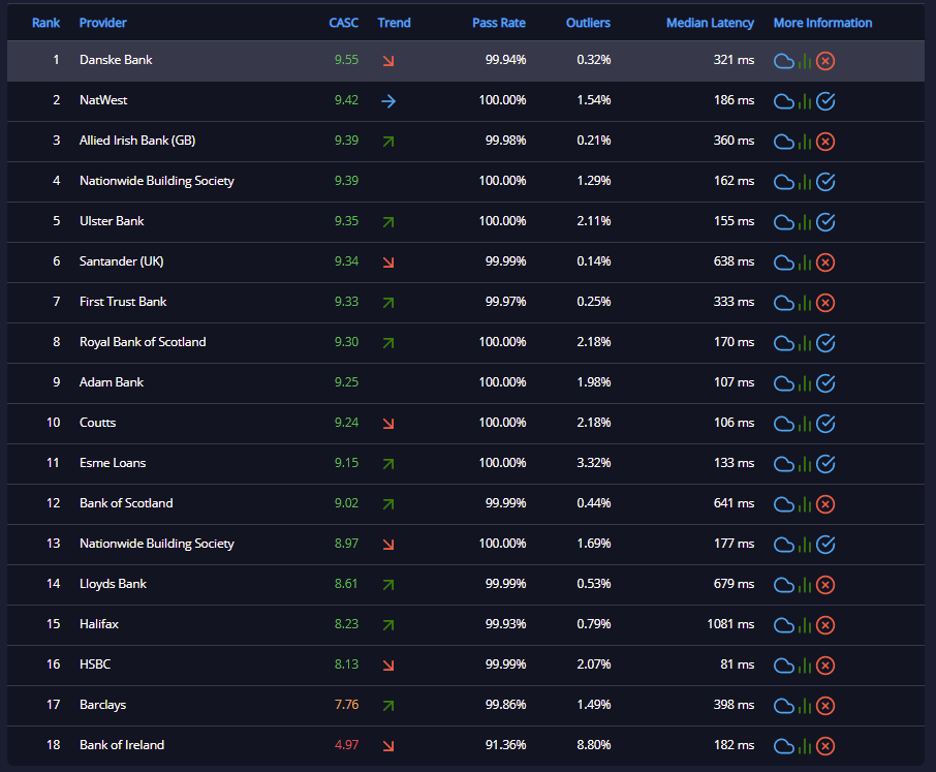Click the red X icon for HSBC

tap(825, 666)
